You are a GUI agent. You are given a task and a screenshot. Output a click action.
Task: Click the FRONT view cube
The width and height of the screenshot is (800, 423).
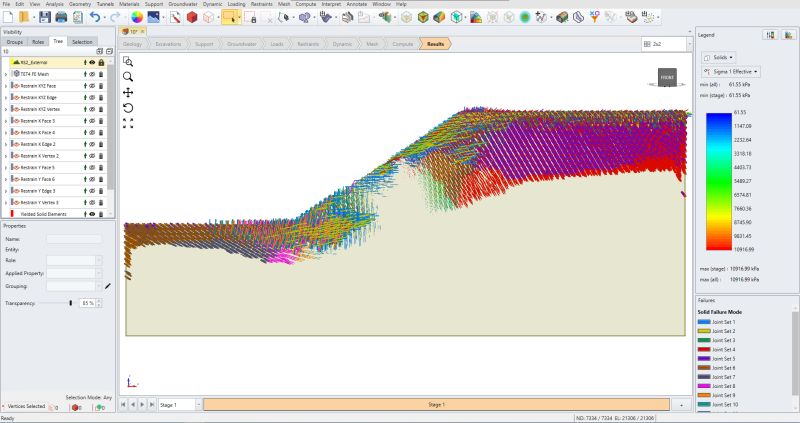pyautogui.click(x=667, y=78)
